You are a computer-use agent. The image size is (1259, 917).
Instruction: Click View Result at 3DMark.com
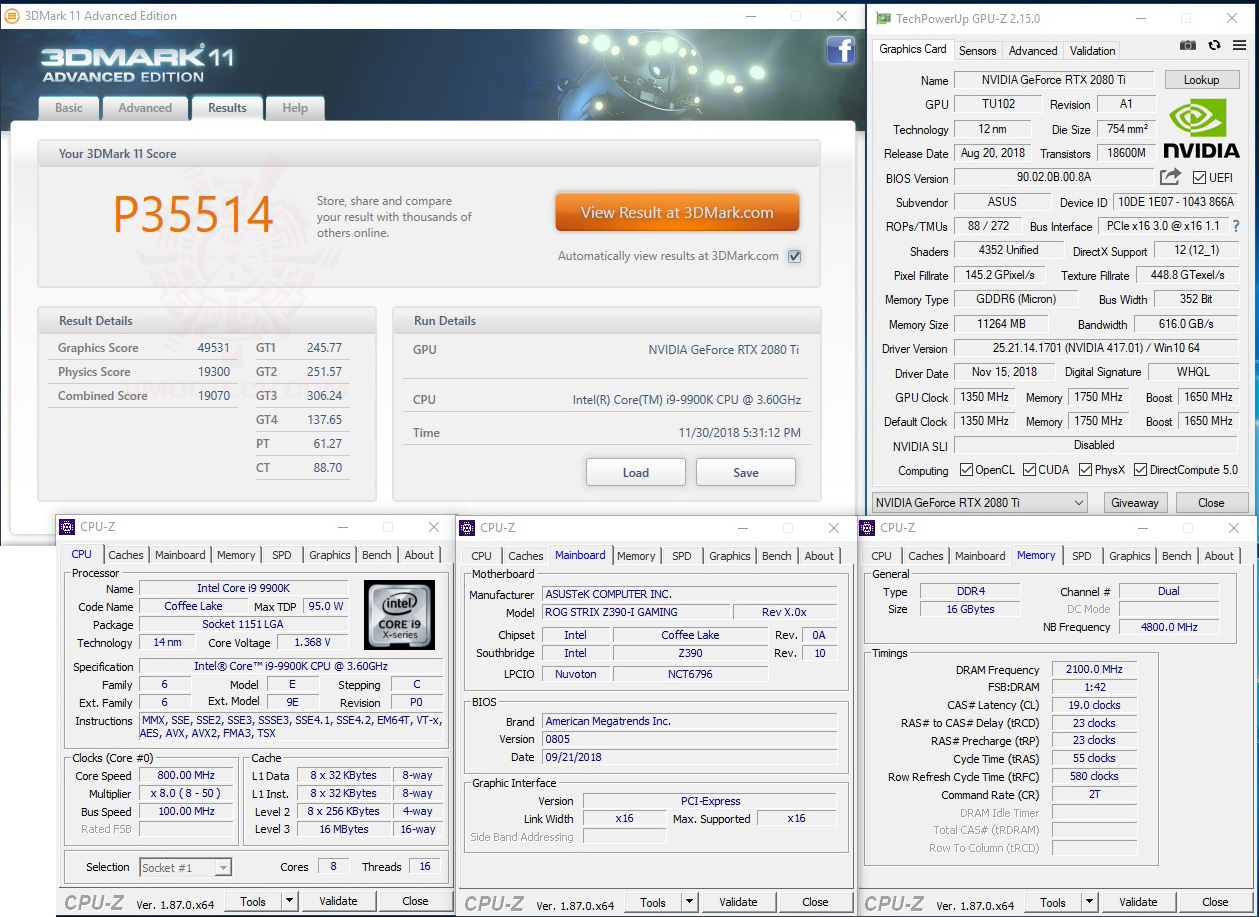(x=677, y=212)
